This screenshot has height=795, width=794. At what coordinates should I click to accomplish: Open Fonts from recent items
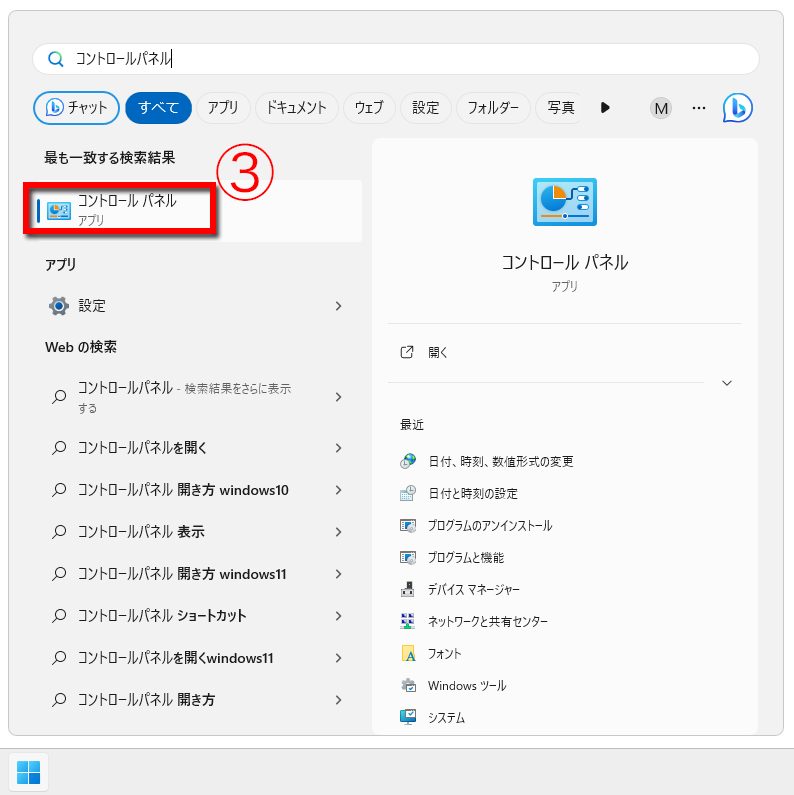point(444,654)
